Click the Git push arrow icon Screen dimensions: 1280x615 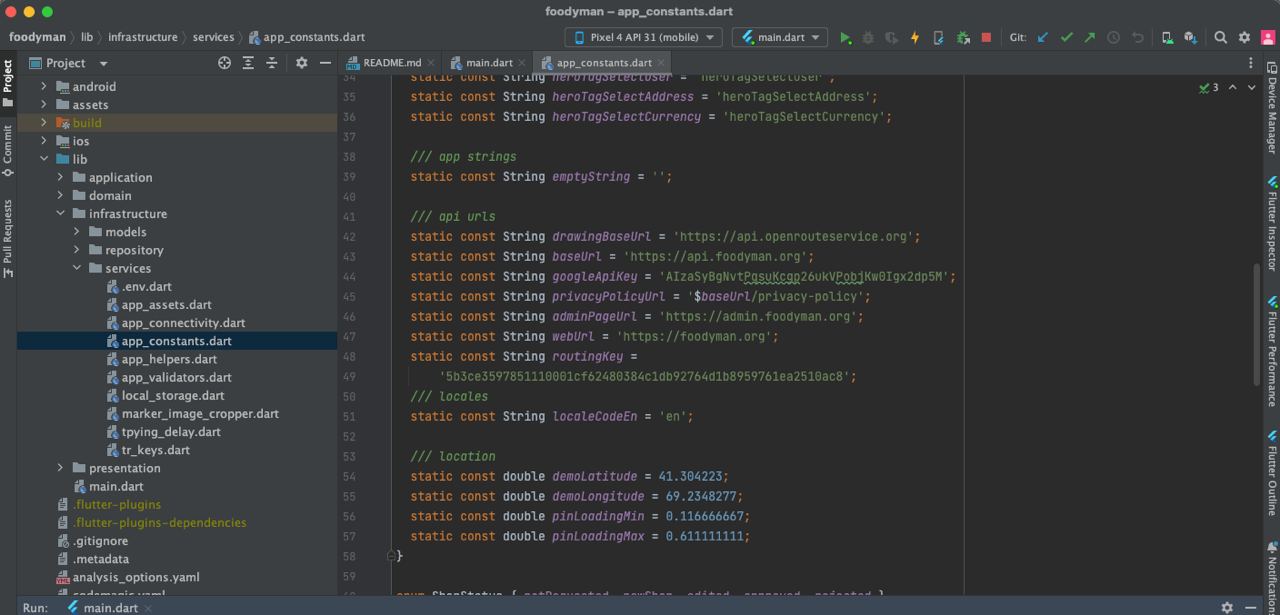1089,38
